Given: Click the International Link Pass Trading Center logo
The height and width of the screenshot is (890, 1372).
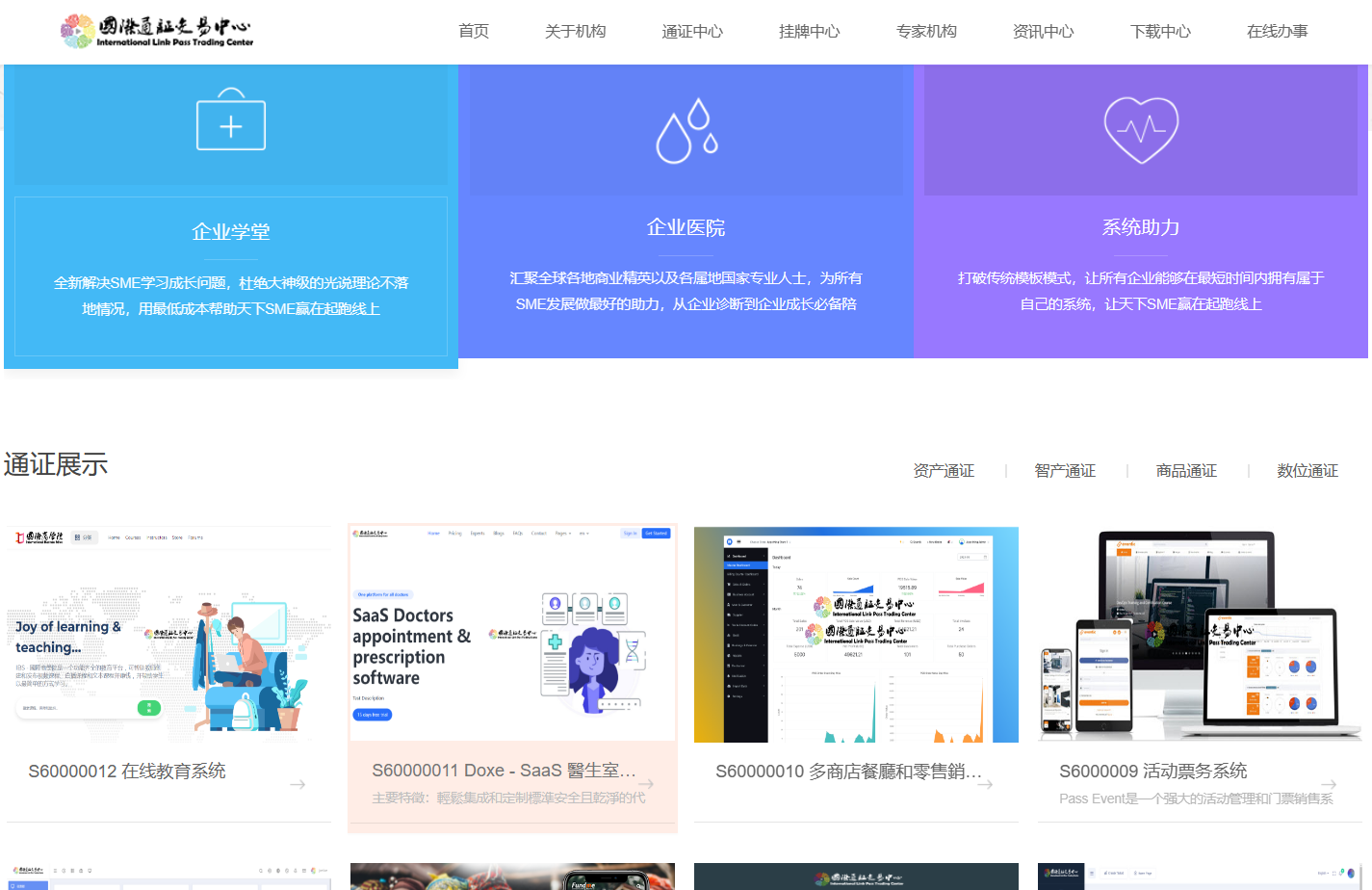Looking at the screenshot, I should (x=156, y=30).
